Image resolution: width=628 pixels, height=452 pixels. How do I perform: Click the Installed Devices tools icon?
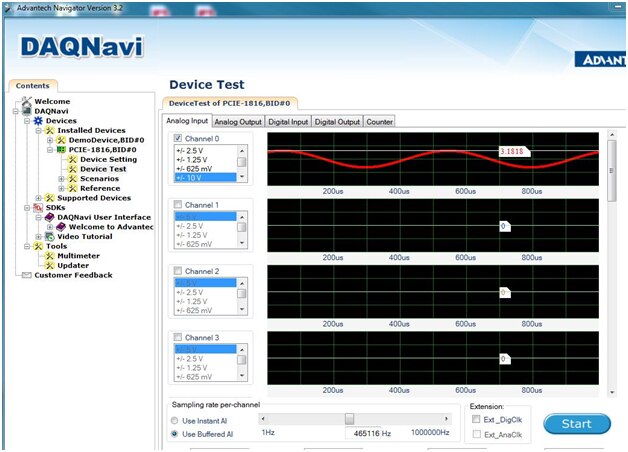click(50, 130)
